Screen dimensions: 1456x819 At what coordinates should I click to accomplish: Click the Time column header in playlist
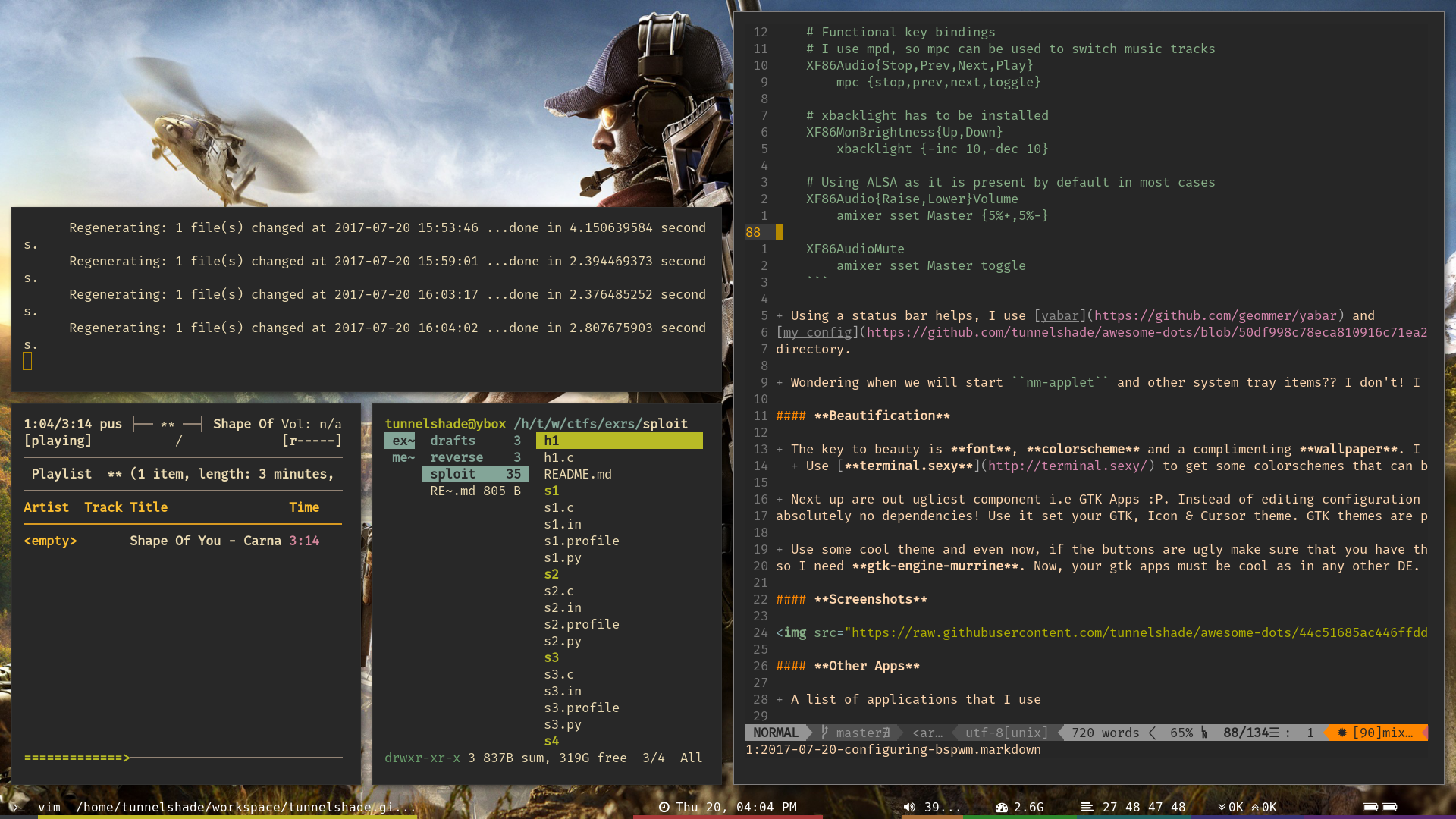pyautogui.click(x=303, y=507)
